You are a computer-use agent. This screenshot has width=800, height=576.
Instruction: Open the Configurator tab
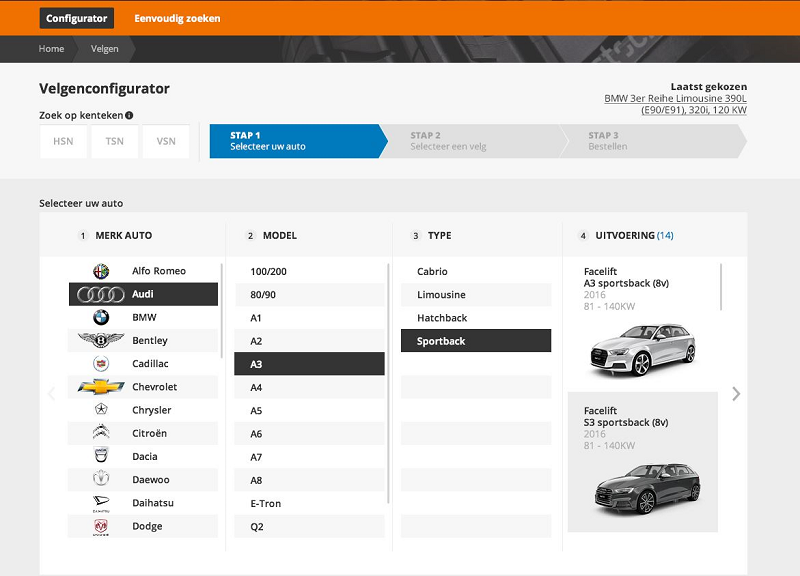77,18
